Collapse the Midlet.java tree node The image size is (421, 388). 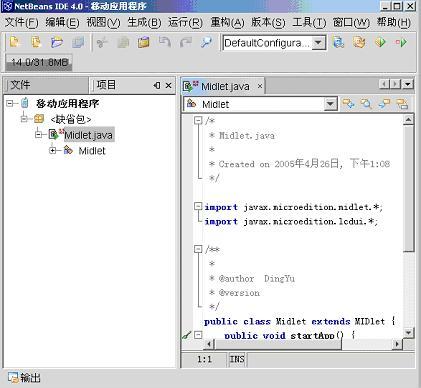coord(39,135)
